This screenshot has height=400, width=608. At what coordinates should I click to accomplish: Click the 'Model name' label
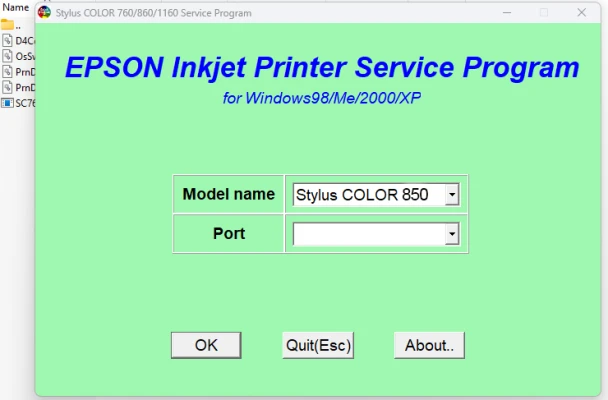click(x=229, y=194)
